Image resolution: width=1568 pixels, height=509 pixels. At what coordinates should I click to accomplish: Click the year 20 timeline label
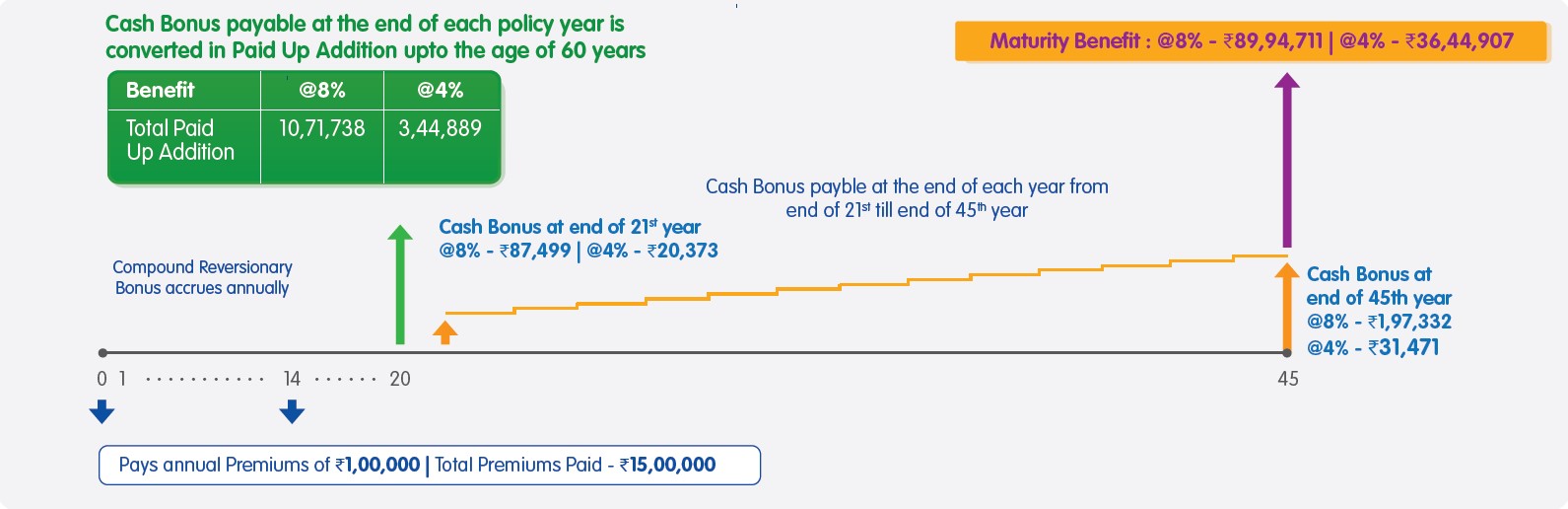(x=400, y=379)
